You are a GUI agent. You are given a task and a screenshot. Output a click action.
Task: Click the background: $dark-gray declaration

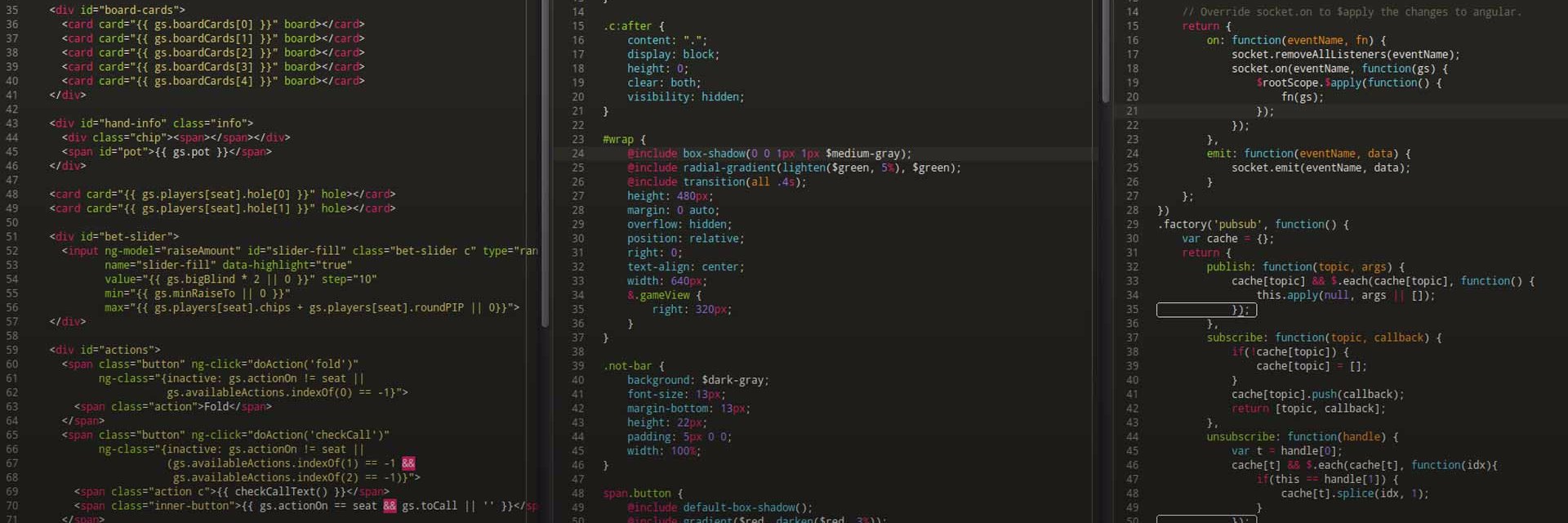[698, 380]
